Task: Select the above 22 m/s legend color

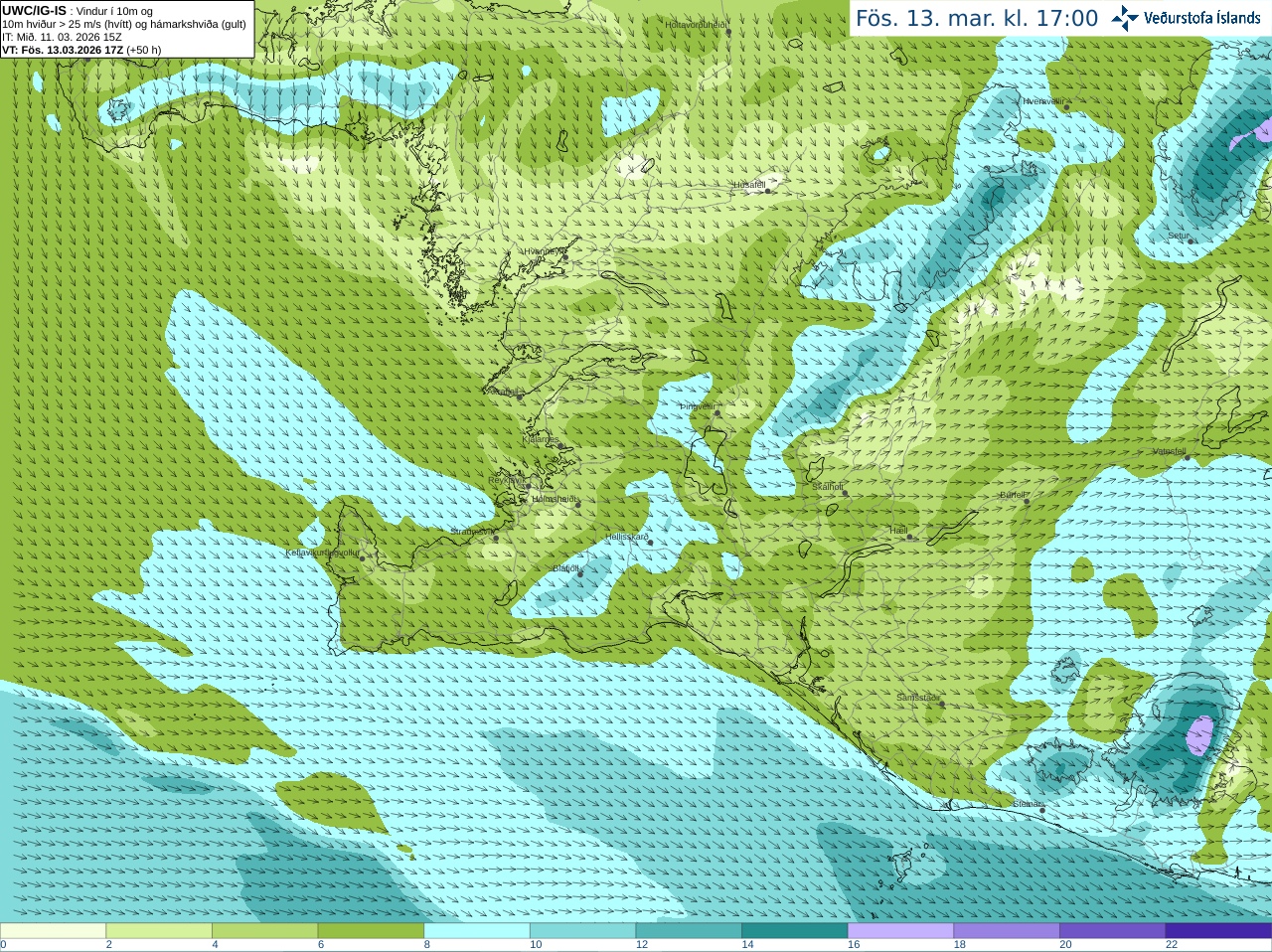Action: (x=1219, y=931)
